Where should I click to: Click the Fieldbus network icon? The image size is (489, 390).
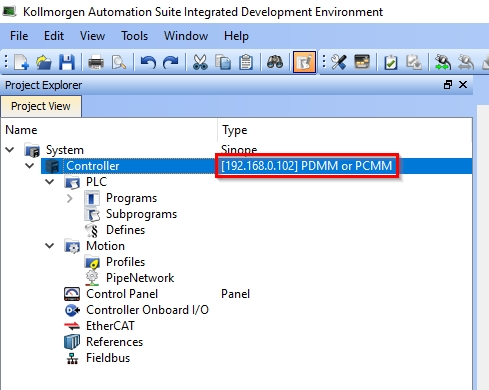pos(72,359)
